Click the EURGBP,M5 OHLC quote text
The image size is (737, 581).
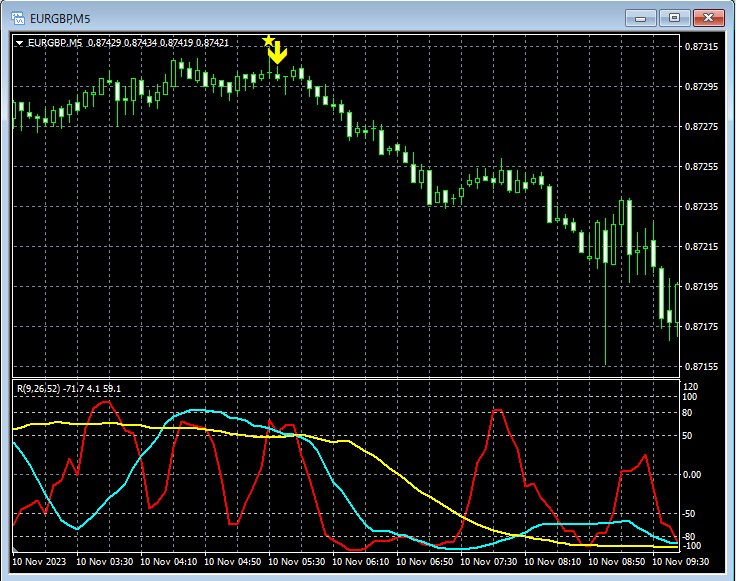128,43
